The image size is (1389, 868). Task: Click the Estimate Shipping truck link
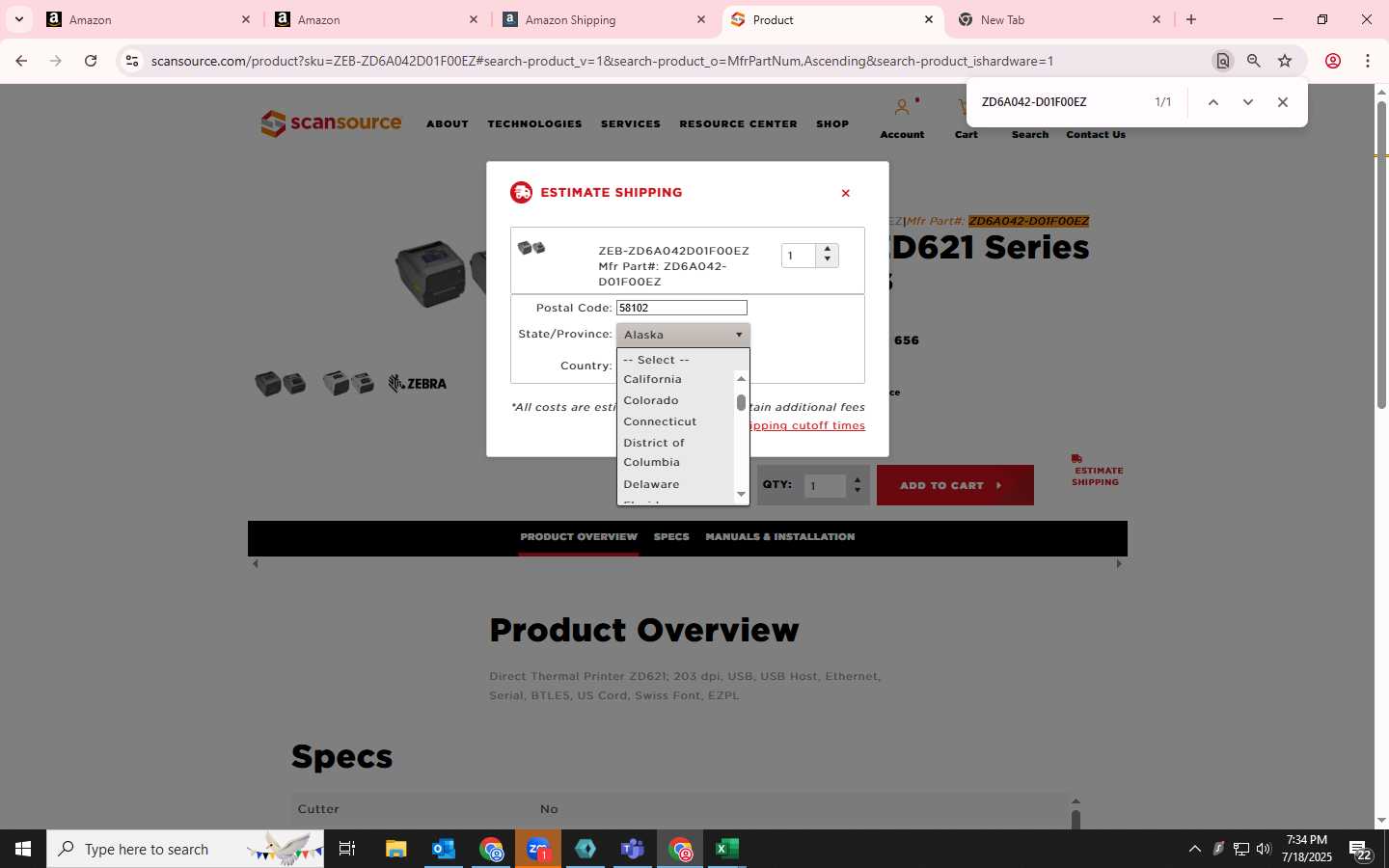tap(1096, 471)
